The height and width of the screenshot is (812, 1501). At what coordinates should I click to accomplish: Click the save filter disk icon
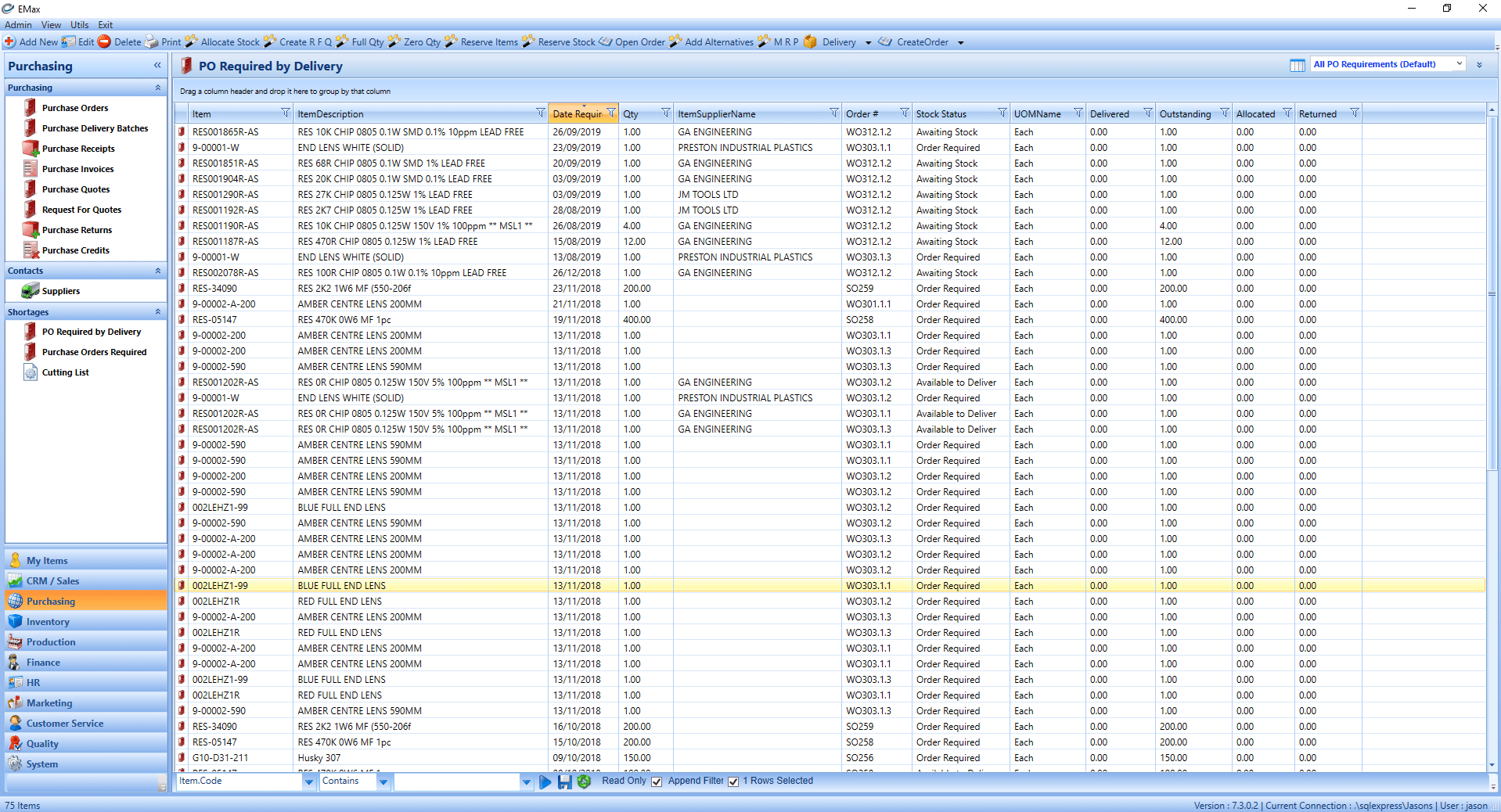(x=564, y=781)
